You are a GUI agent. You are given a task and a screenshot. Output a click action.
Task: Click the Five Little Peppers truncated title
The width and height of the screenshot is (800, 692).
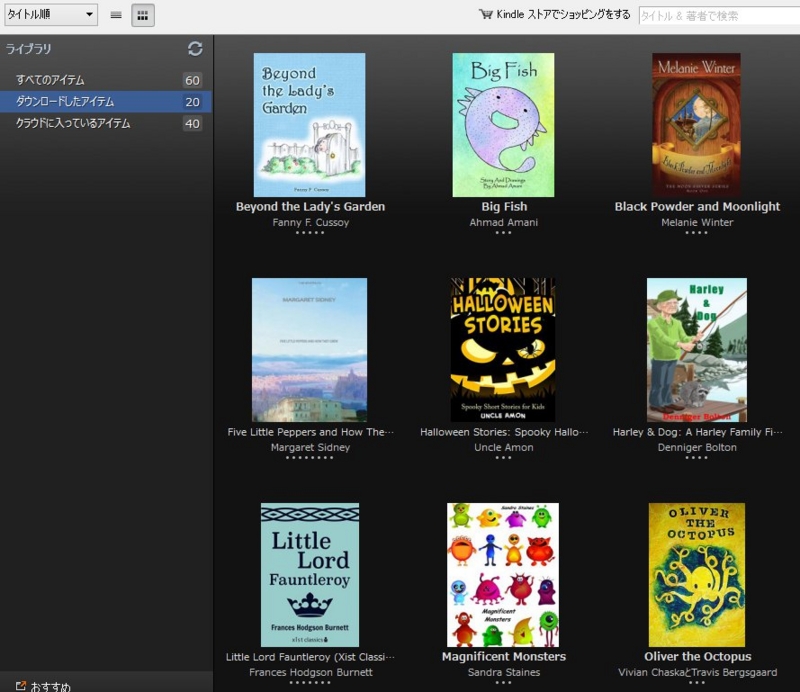point(311,432)
